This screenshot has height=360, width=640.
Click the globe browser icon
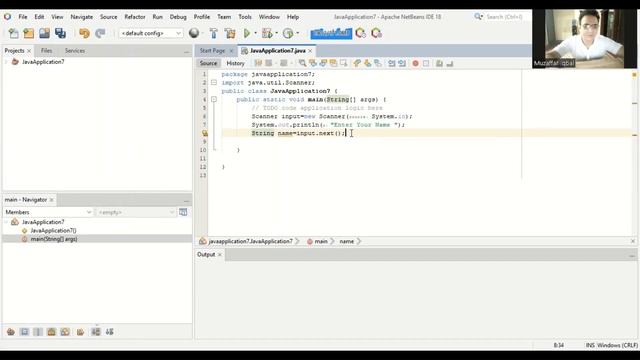(x=194, y=33)
